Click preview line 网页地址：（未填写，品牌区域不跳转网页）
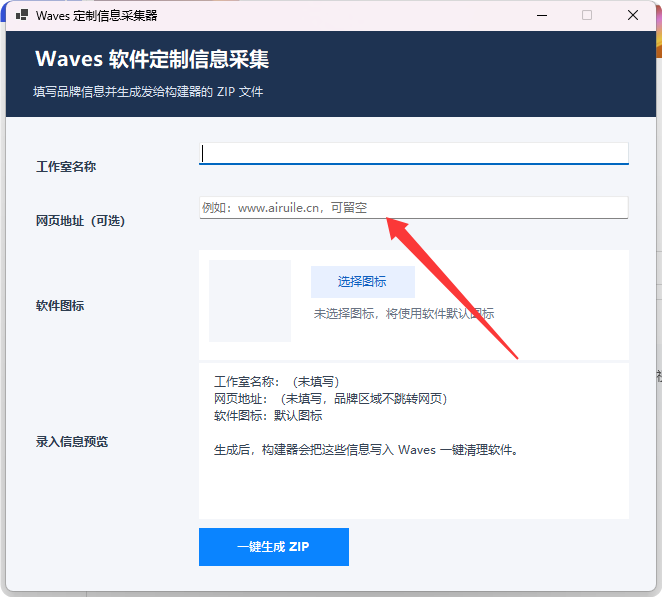This screenshot has width=662, height=597. (x=331, y=399)
